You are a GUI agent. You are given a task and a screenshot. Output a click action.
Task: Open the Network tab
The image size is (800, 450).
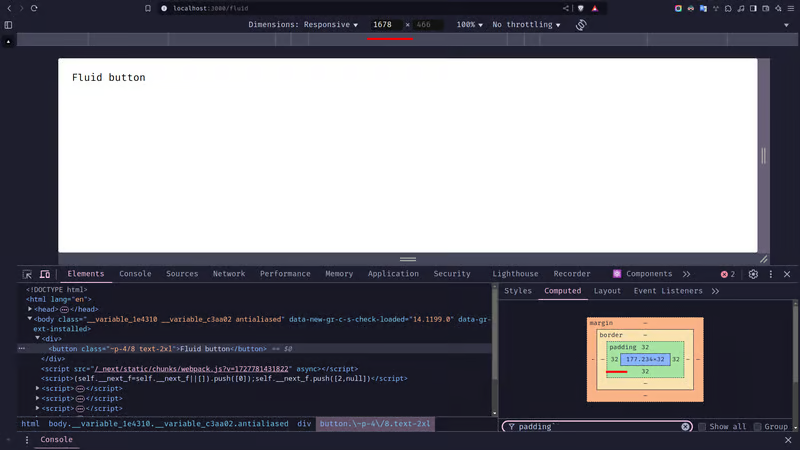229,274
